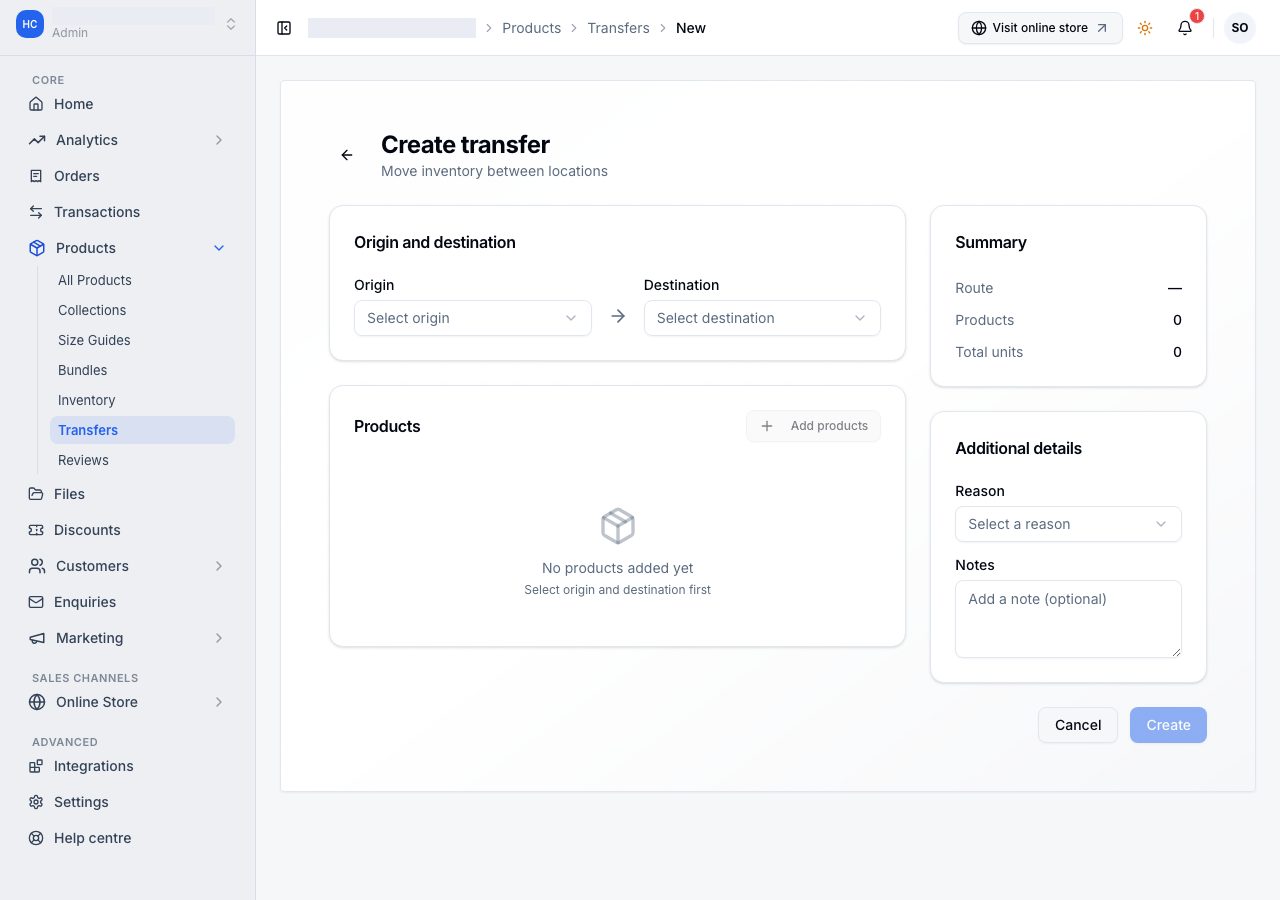Viewport: 1280px width, 900px height.
Task: Click the HC store logo
Action: click(30, 24)
